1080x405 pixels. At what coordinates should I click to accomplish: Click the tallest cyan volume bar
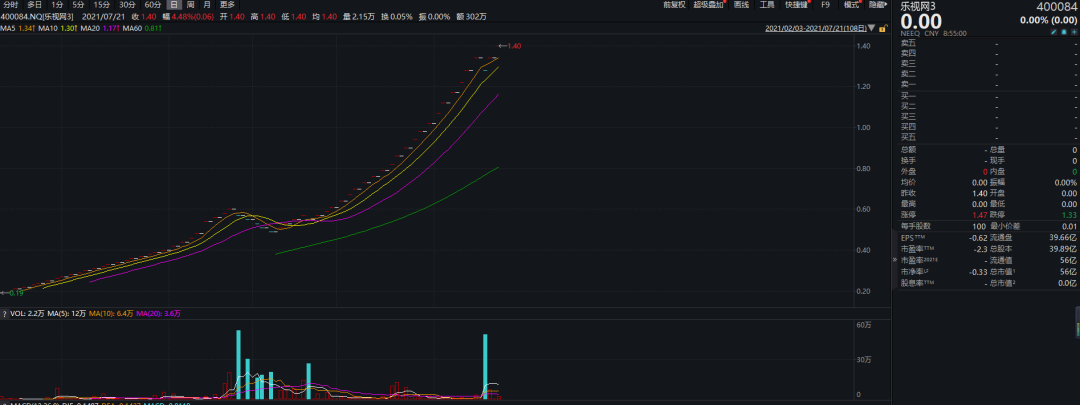click(238, 364)
